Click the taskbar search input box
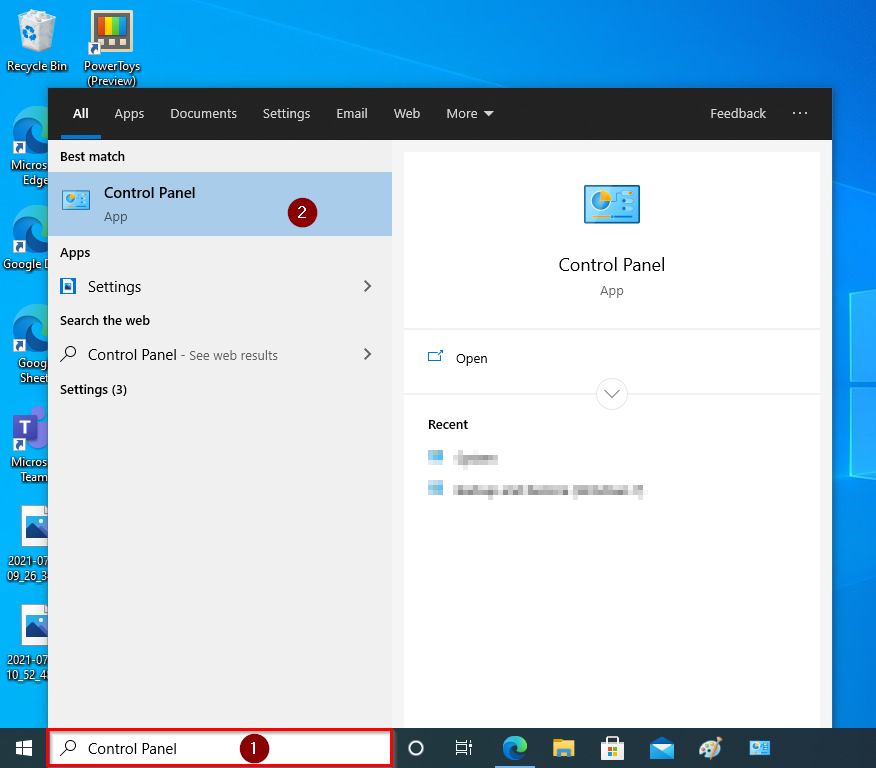This screenshot has height=768, width=876. pos(220,748)
